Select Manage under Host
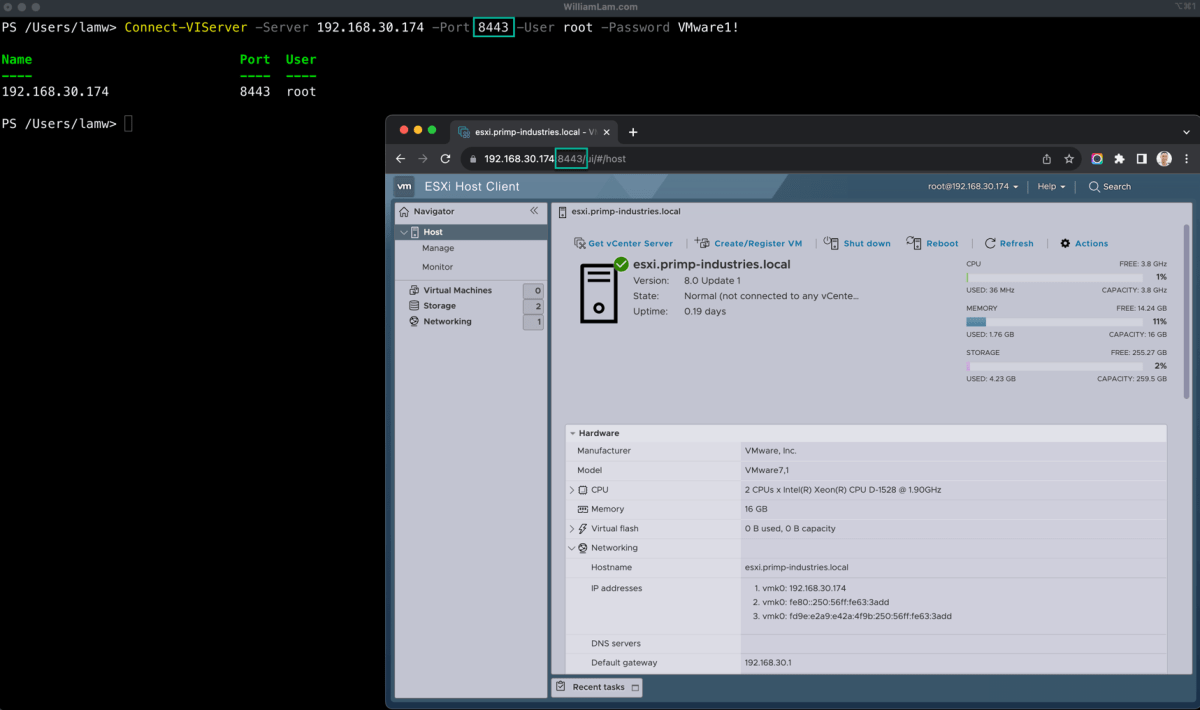Screen dimensions: 1200x710 [438, 248]
